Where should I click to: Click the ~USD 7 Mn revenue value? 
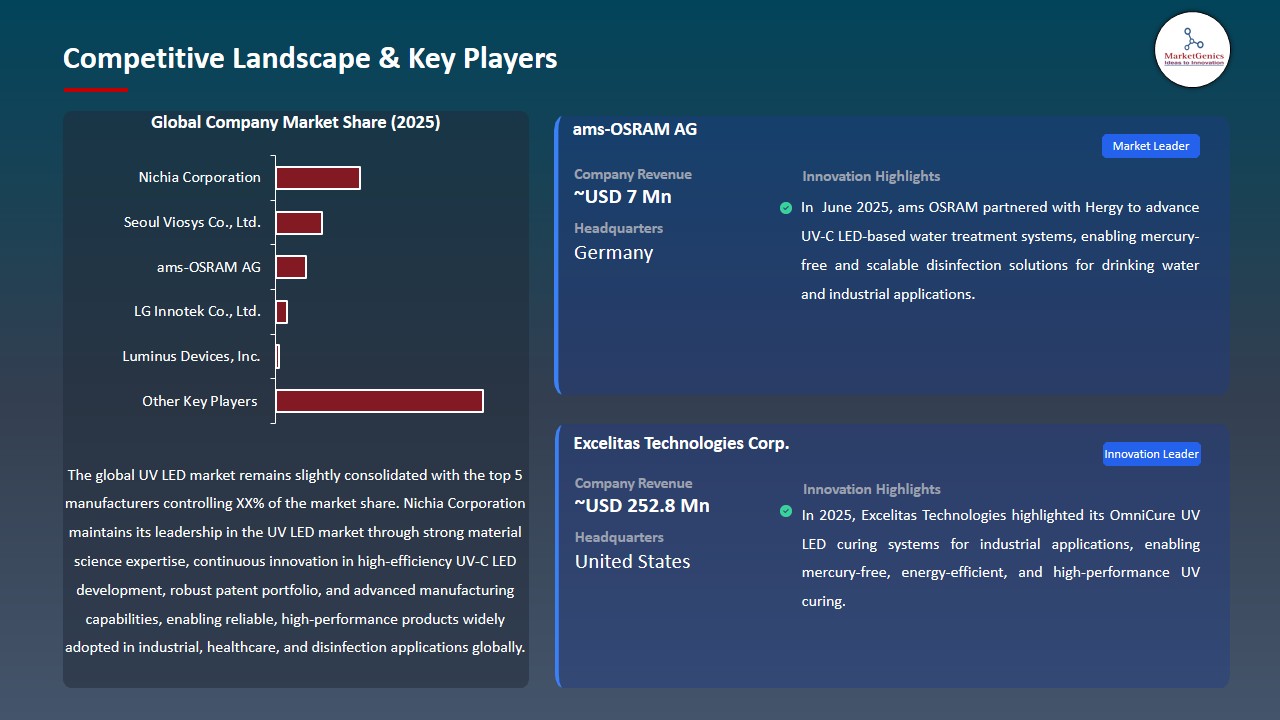click(623, 197)
